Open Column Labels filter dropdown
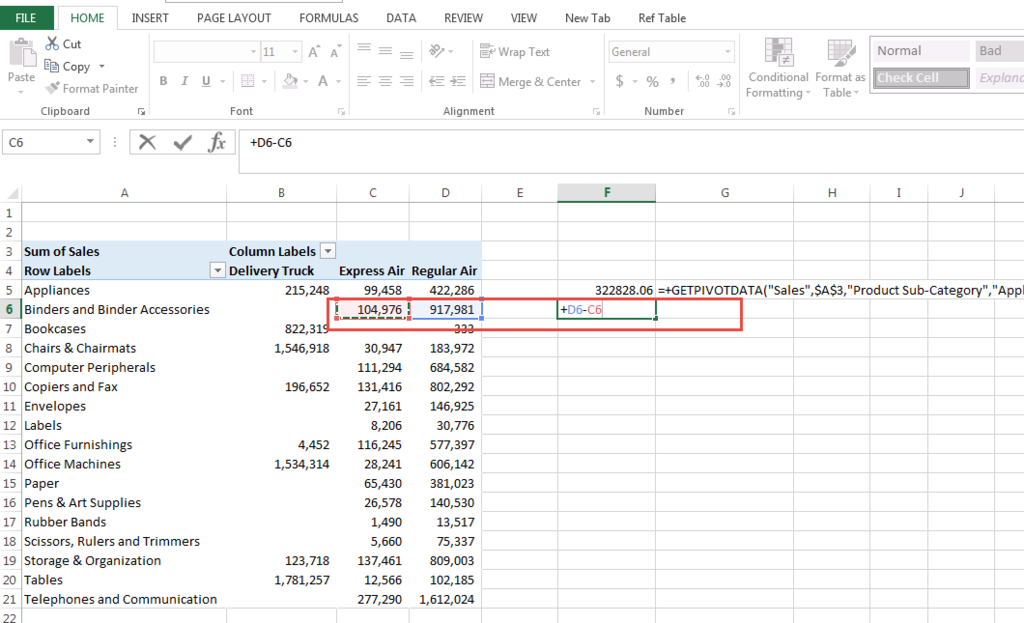 (328, 251)
